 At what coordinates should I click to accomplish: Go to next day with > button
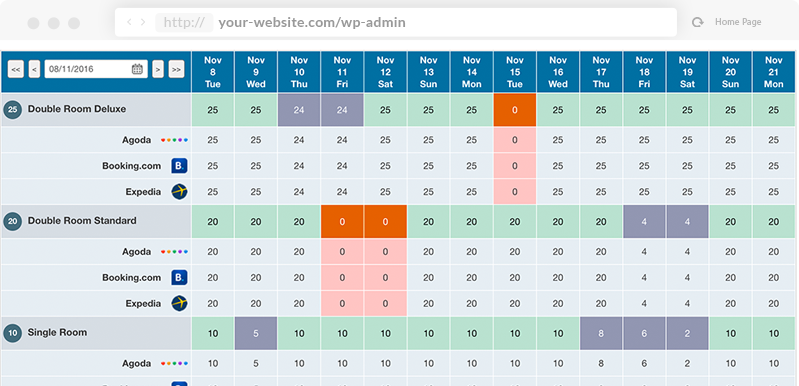pyautogui.click(x=158, y=69)
